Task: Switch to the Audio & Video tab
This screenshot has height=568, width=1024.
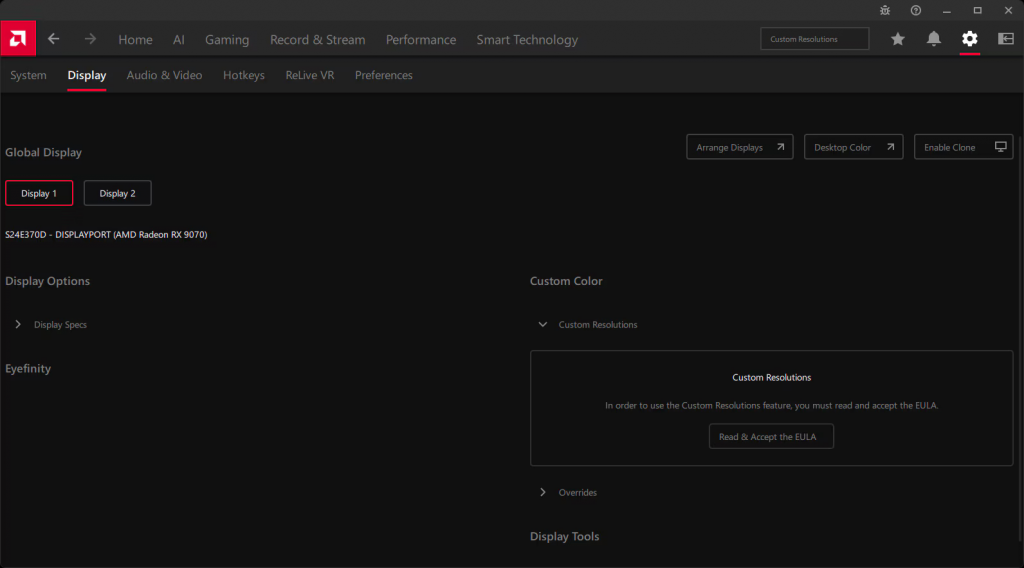Action: [164, 75]
